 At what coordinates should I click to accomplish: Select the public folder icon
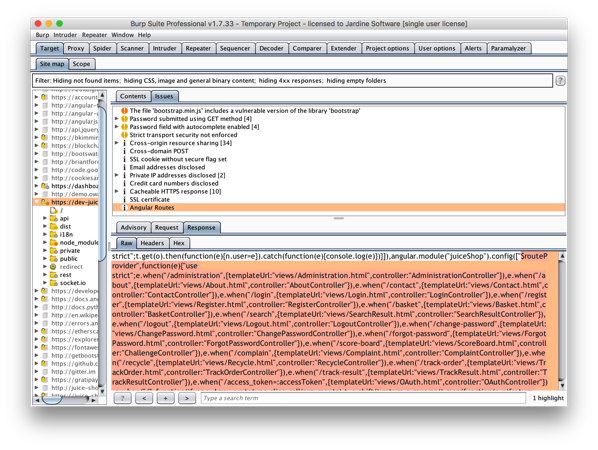pyautogui.click(x=54, y=259)
